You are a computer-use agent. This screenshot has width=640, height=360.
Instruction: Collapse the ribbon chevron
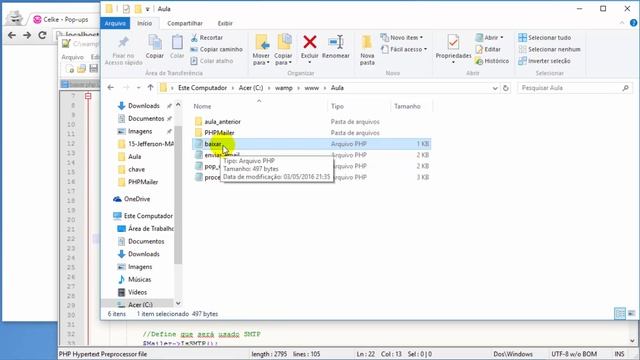622,23
